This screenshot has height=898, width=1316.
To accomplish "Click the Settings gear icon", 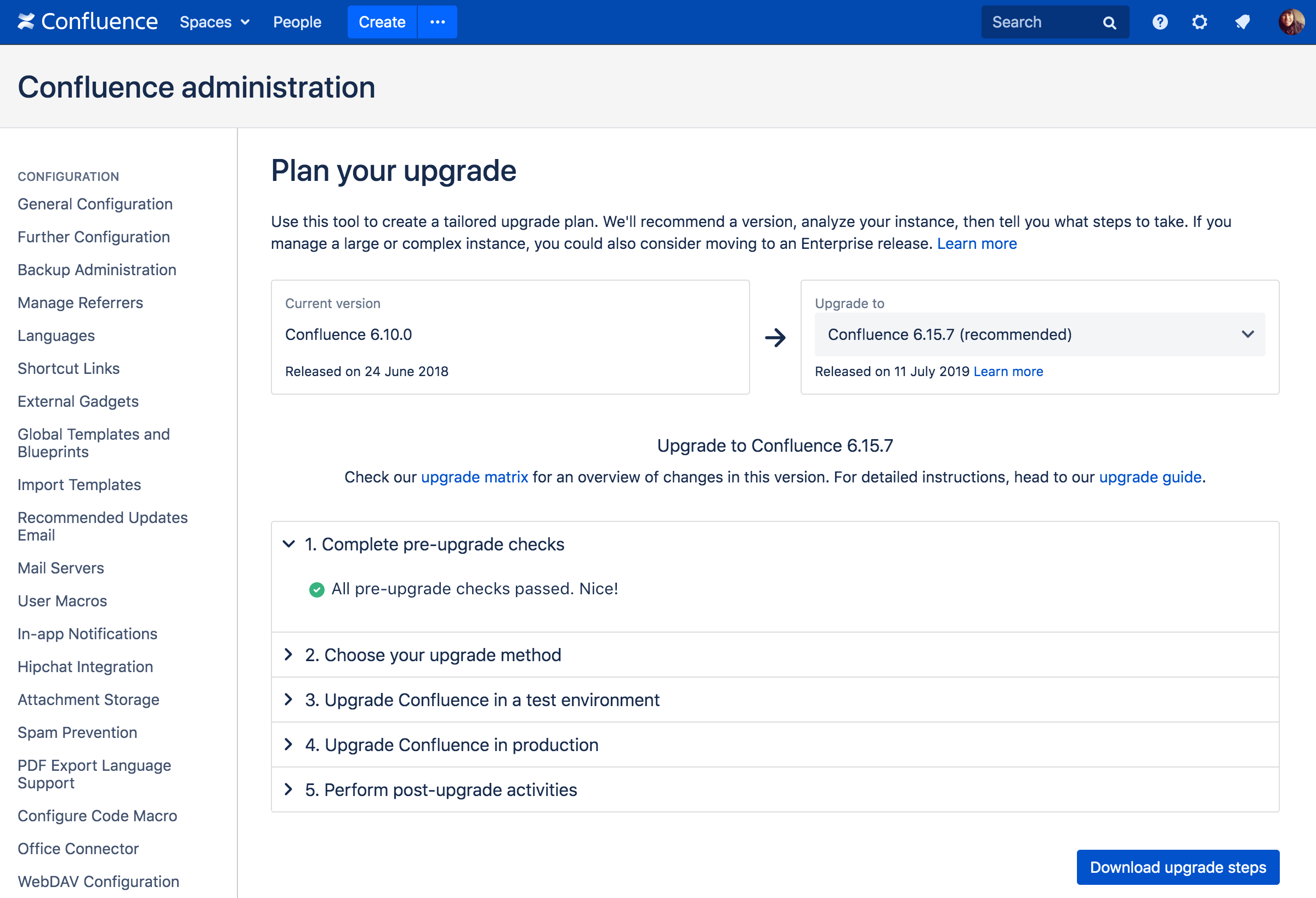I will pyautogui.click(x=1198, y=22).
